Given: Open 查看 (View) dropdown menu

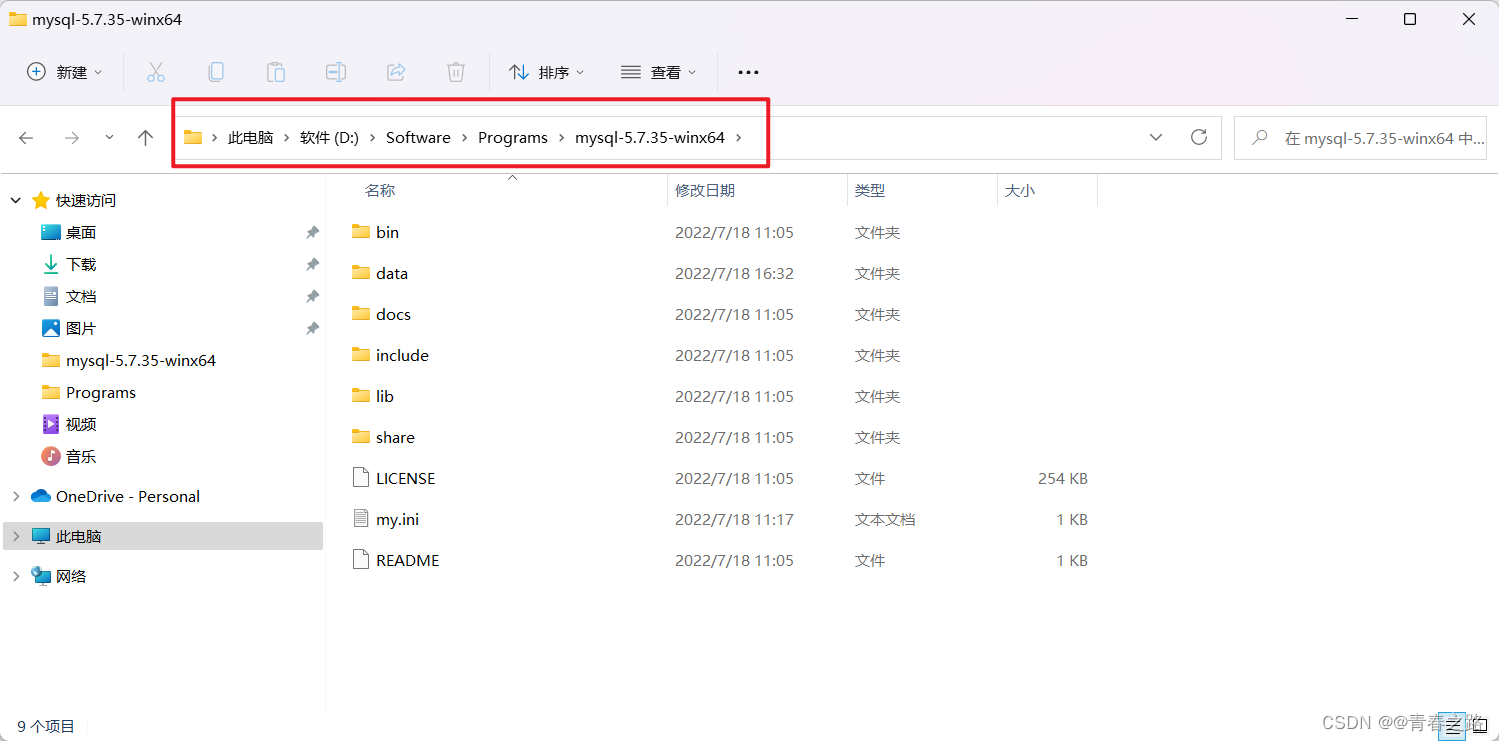Looking at the screenshot, I should (x=659, y=72).
